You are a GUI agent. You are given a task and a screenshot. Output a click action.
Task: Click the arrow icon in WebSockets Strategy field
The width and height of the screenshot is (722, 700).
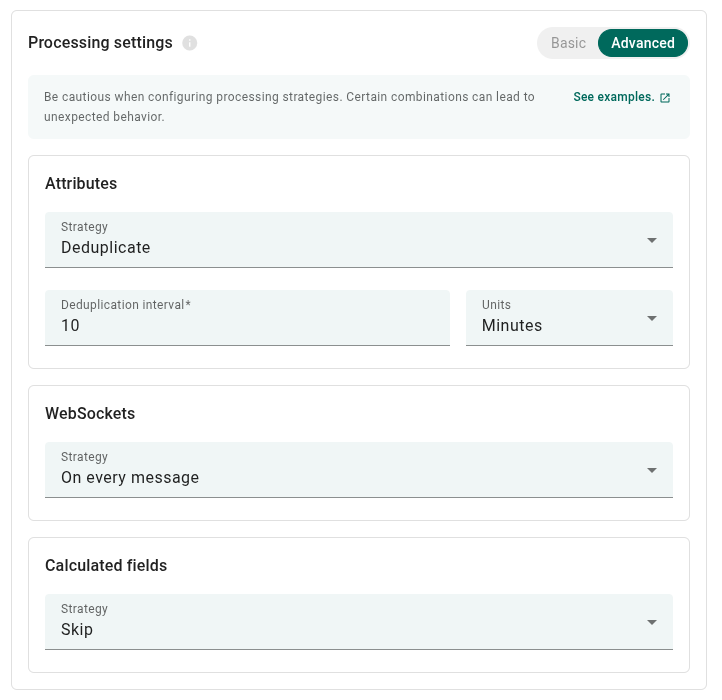[x=651, y=470]
